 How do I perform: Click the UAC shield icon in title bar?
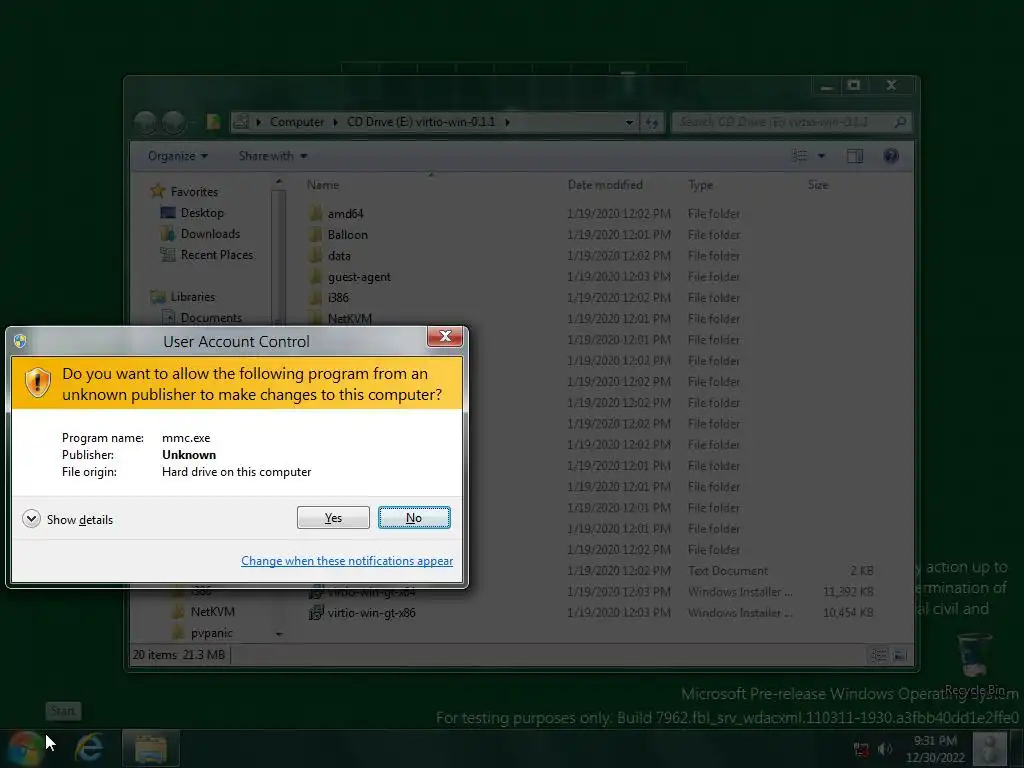pos(20,341)
